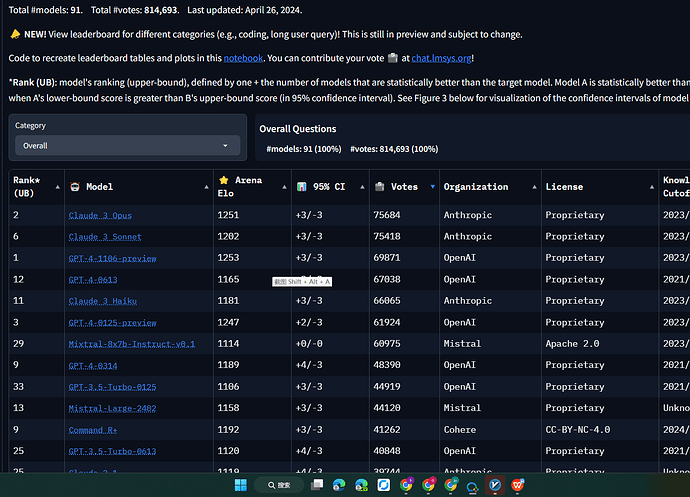Click the Cohere organization cell
The width and height of the screenshot is (690, 497).
click(x=459, y=430)
